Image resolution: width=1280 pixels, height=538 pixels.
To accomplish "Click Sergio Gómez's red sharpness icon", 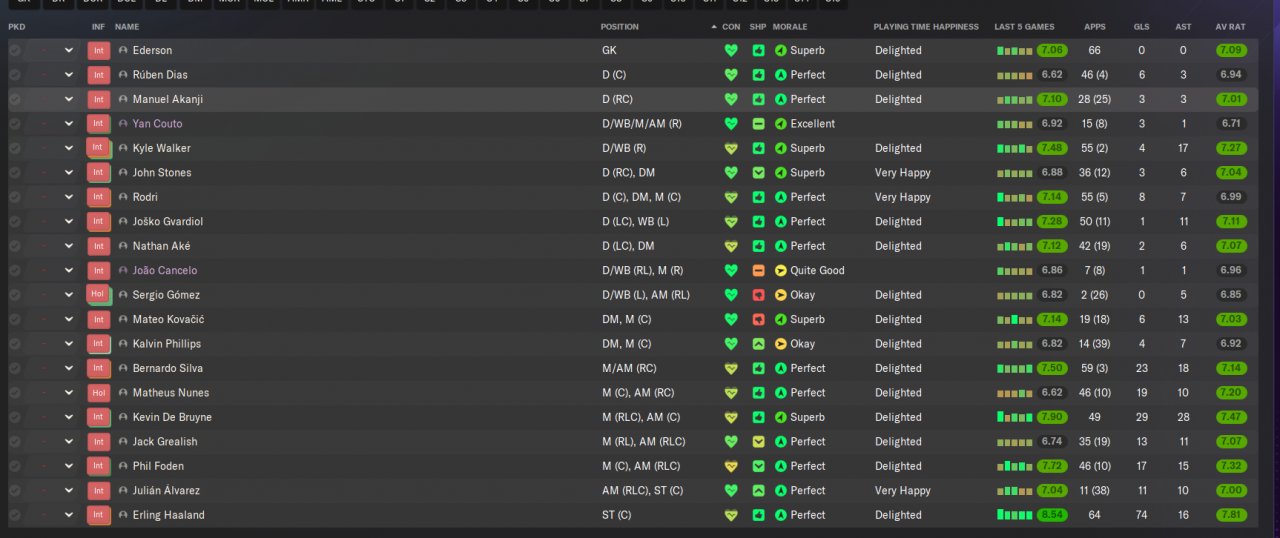I will click(x=759, y=295).
